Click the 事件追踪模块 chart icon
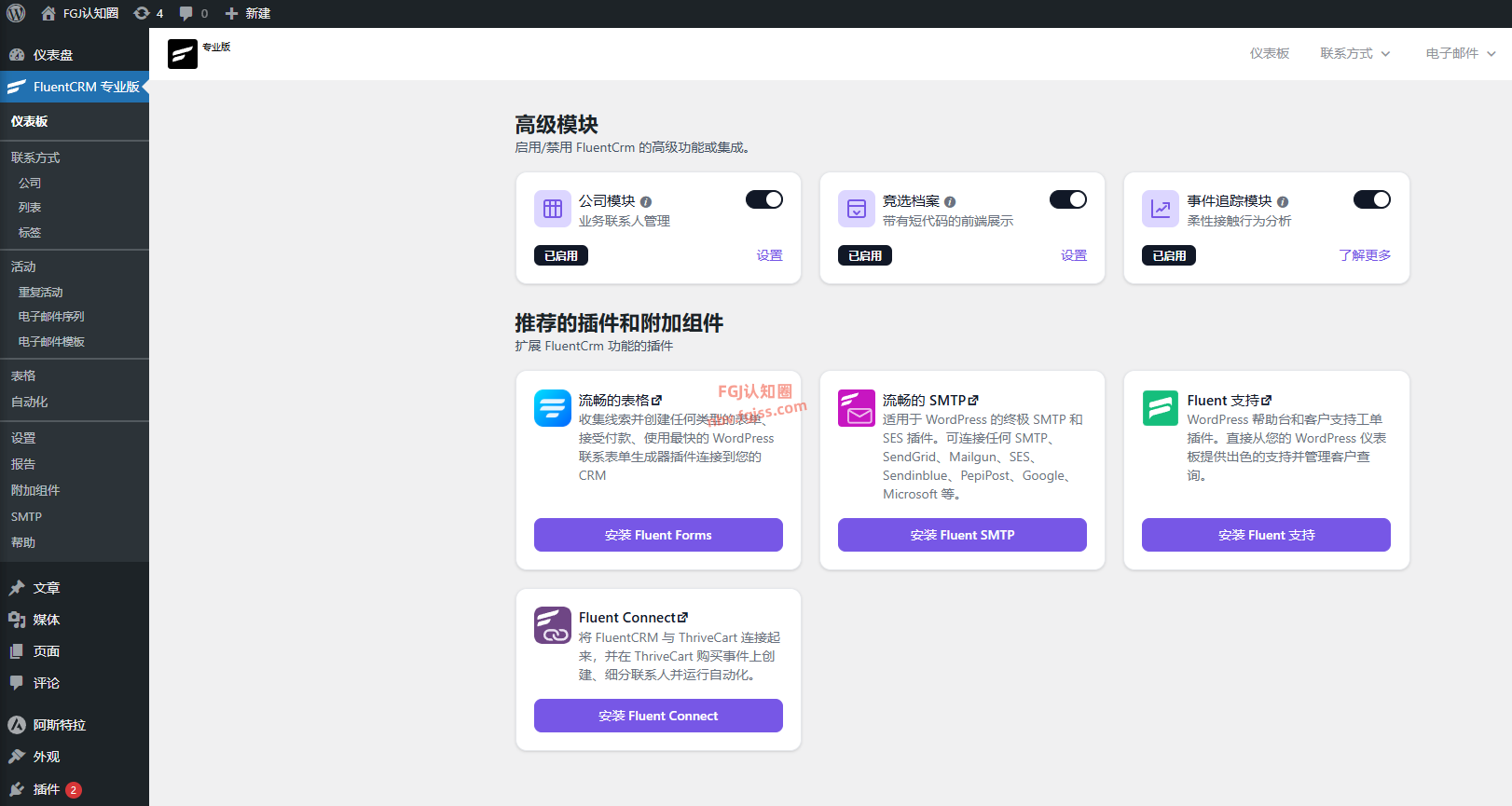Viewport: 1512px width, 806px height. [1161, 209]
